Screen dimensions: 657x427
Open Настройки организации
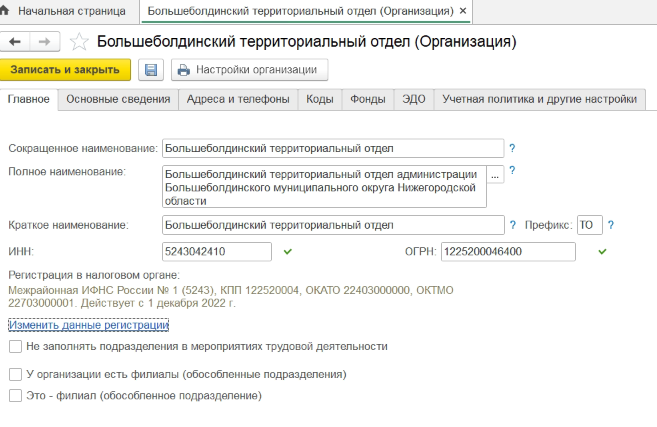[249, 70]
